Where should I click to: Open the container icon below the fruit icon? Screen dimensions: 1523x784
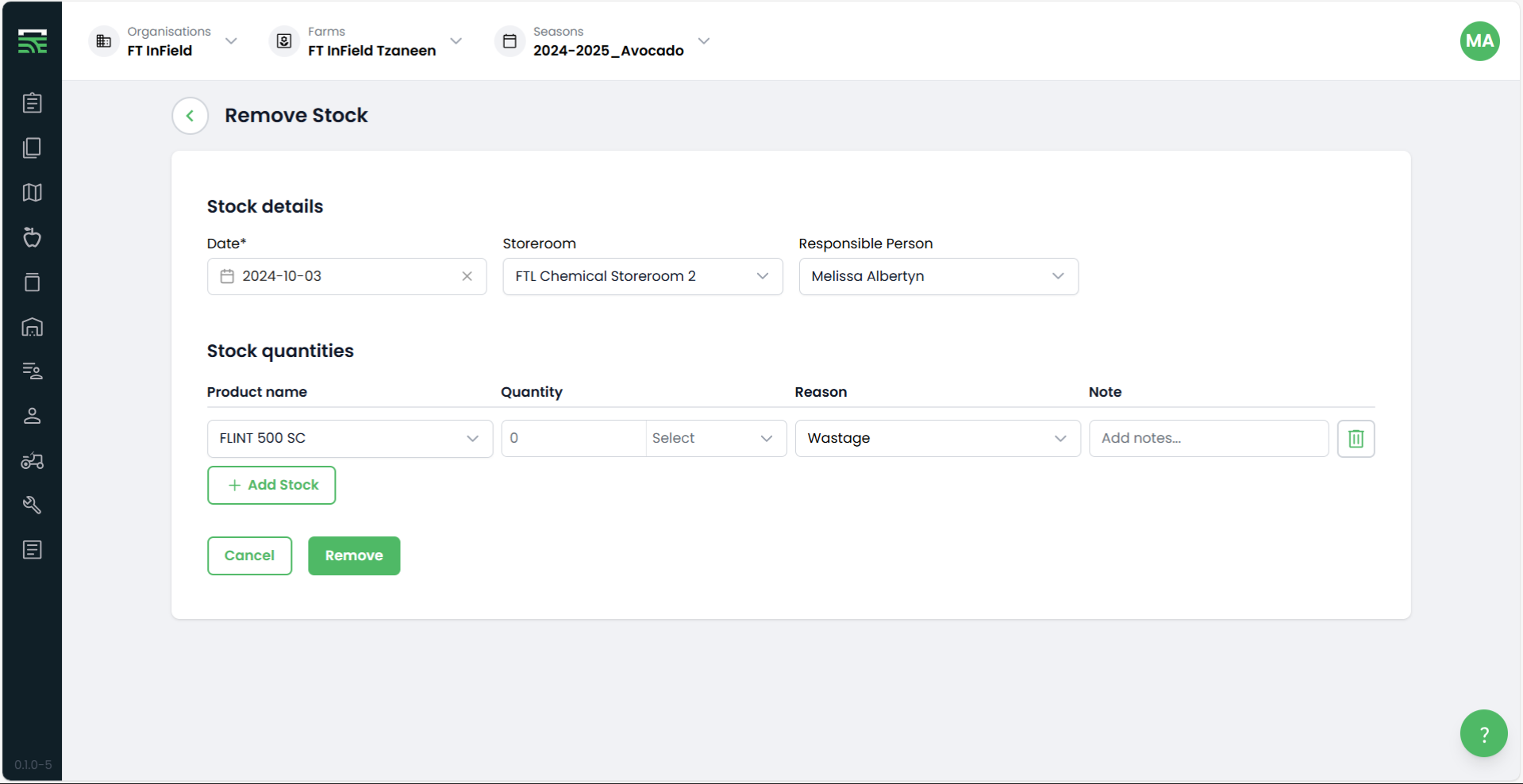point(33,282)
